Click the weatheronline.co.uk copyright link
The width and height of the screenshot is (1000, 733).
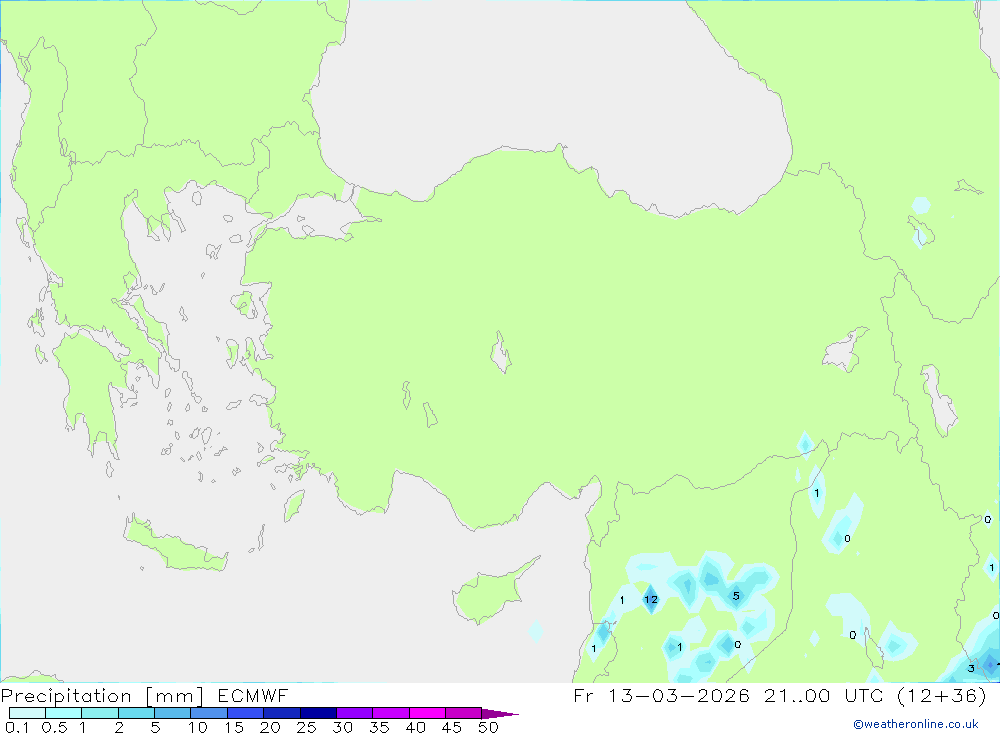coord(916,724)
